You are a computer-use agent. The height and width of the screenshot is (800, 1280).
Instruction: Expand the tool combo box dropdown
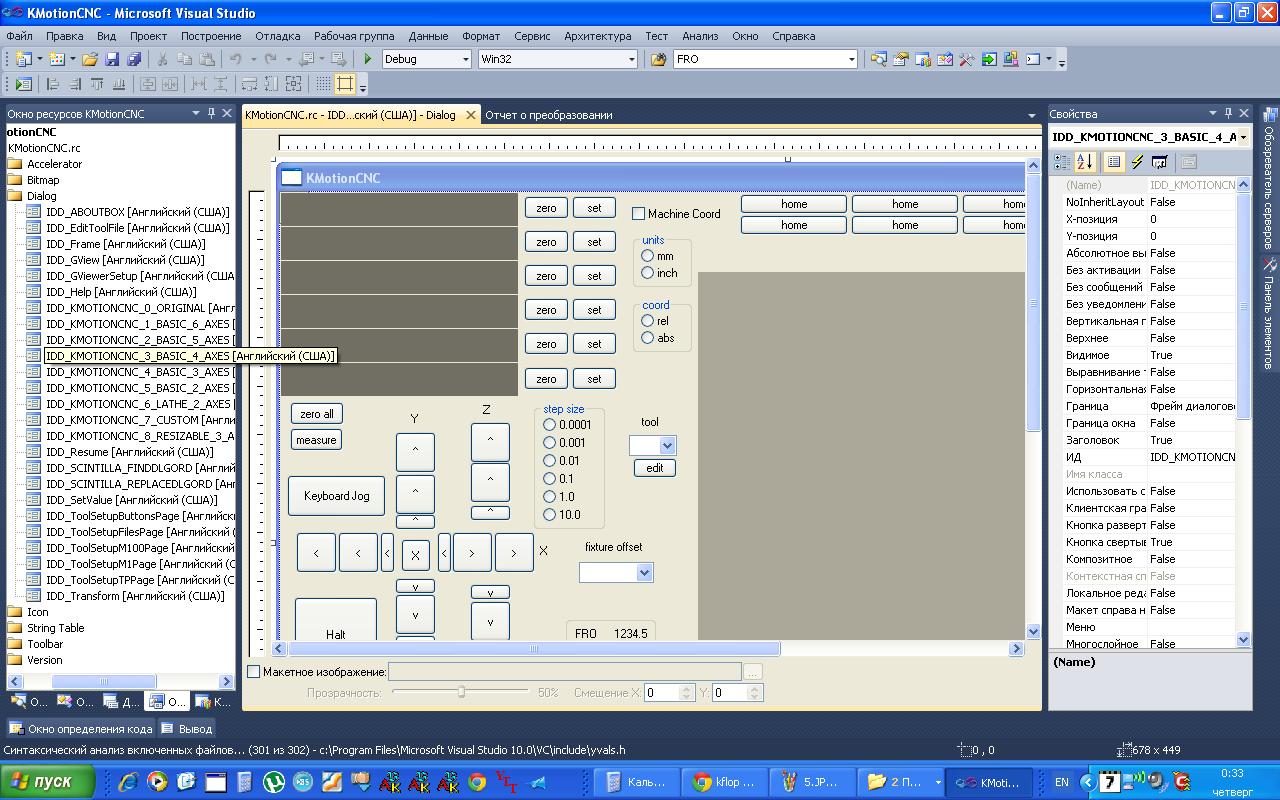point(667,445)
